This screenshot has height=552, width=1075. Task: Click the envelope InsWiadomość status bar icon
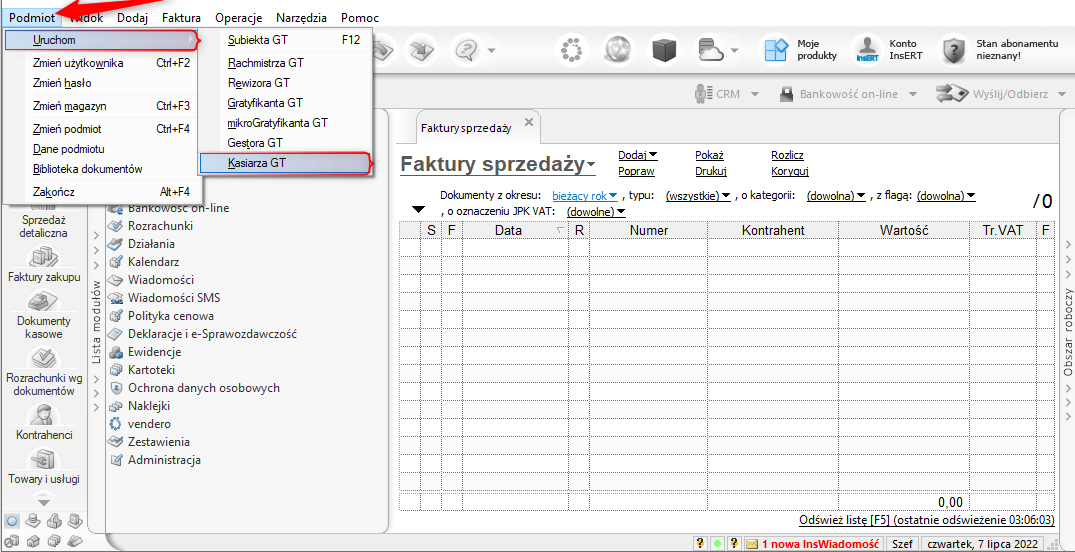pos(751,544)
